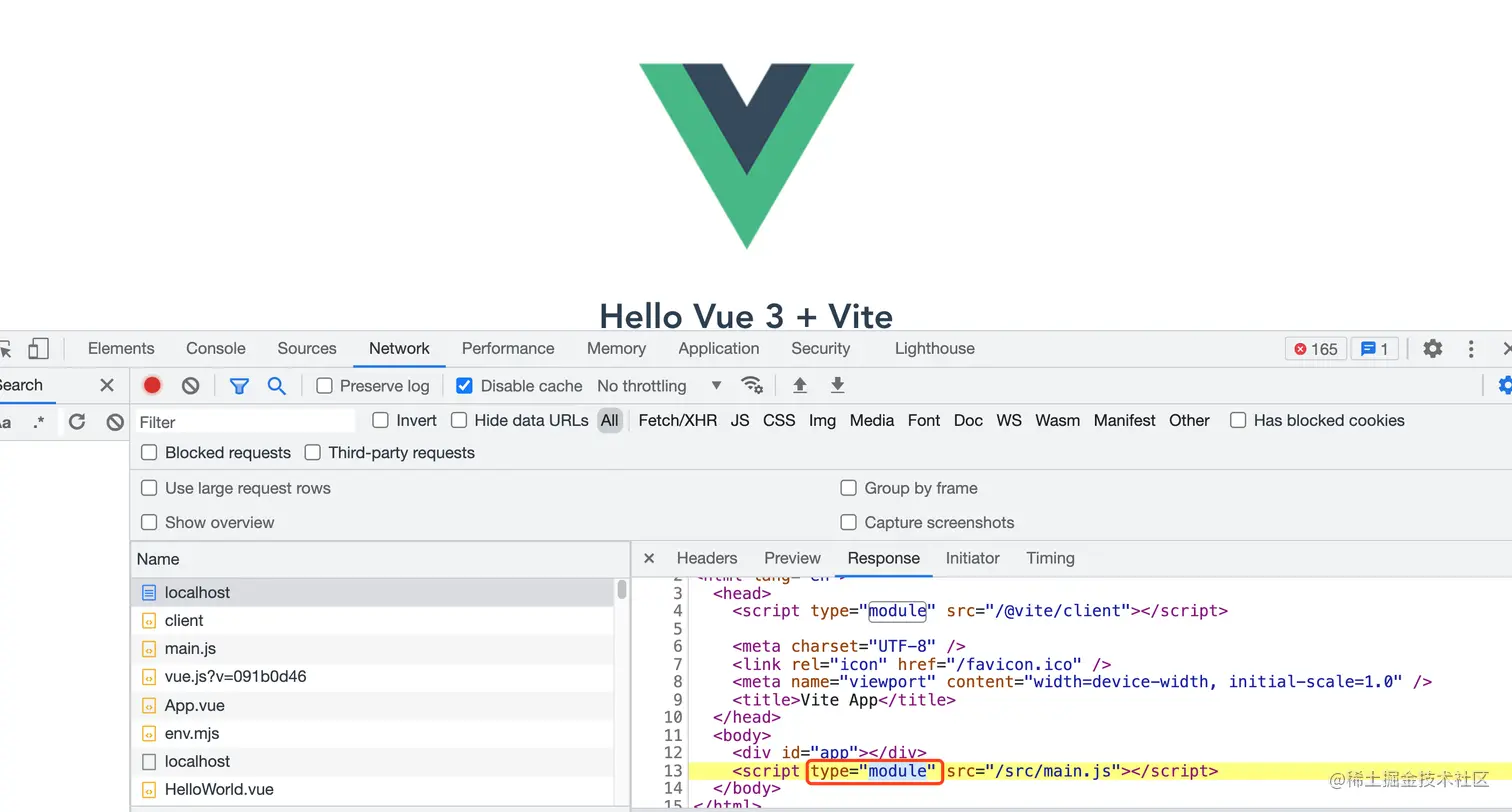Enable Blocked requests checkbox
1512x812 pixels.
(x=149, y=452)
